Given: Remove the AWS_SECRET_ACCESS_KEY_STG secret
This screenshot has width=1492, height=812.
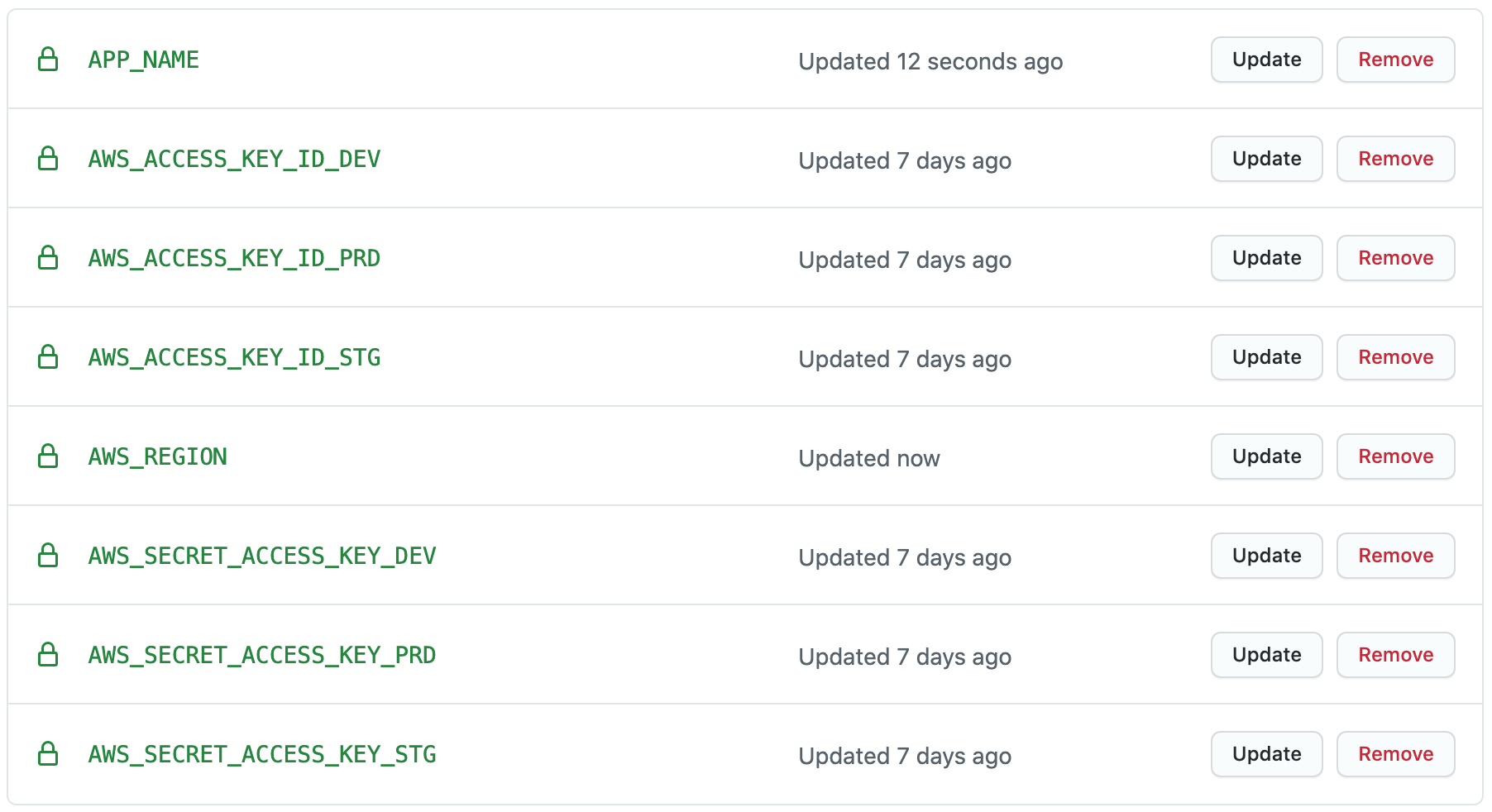Looking at the screenshot, I should (x=1395, y=754).
